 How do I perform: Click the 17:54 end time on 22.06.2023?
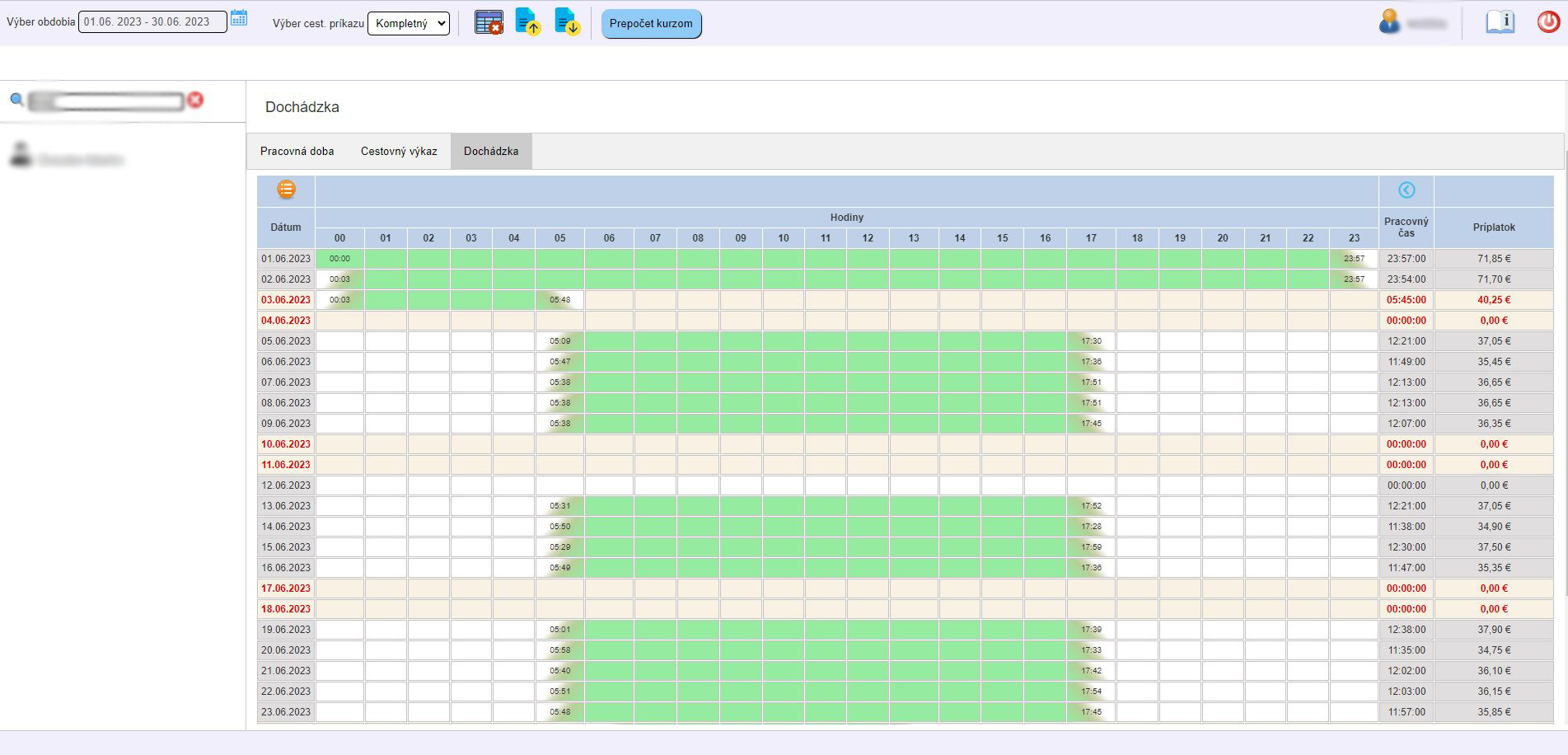coord(1091,692)
